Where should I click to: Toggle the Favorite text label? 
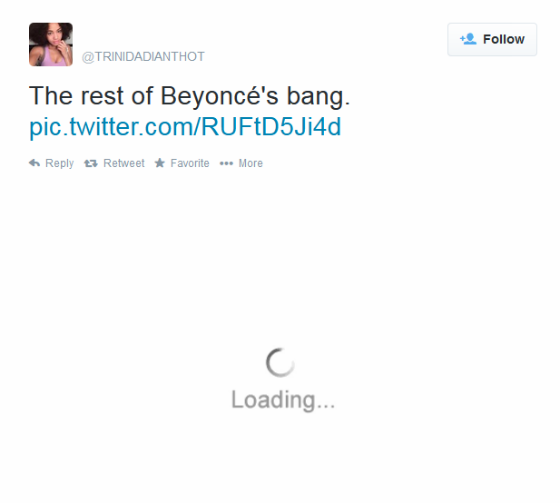[x=190, y=163]
